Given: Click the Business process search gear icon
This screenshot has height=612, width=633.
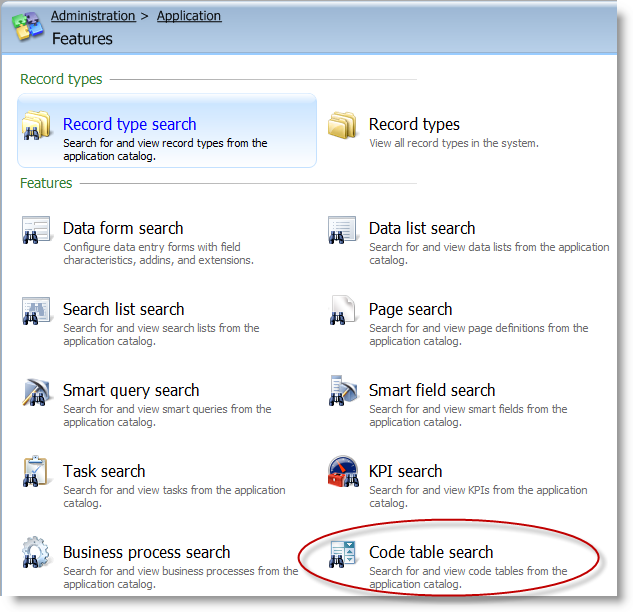Looking at the screenshot, I should pyautogui.click(x=36, y=552).
